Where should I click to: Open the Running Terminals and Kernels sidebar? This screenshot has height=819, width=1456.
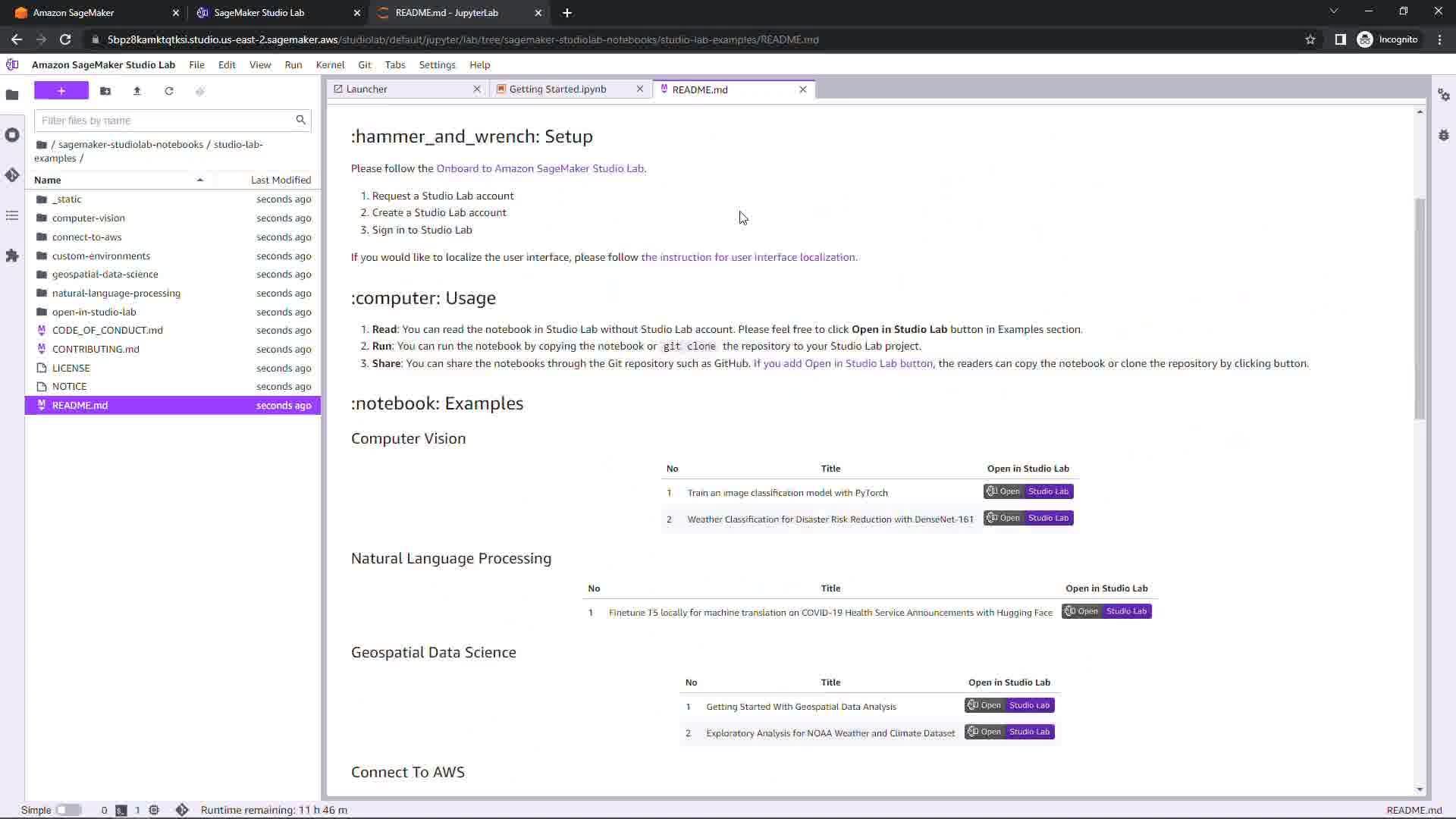(12, 135)
